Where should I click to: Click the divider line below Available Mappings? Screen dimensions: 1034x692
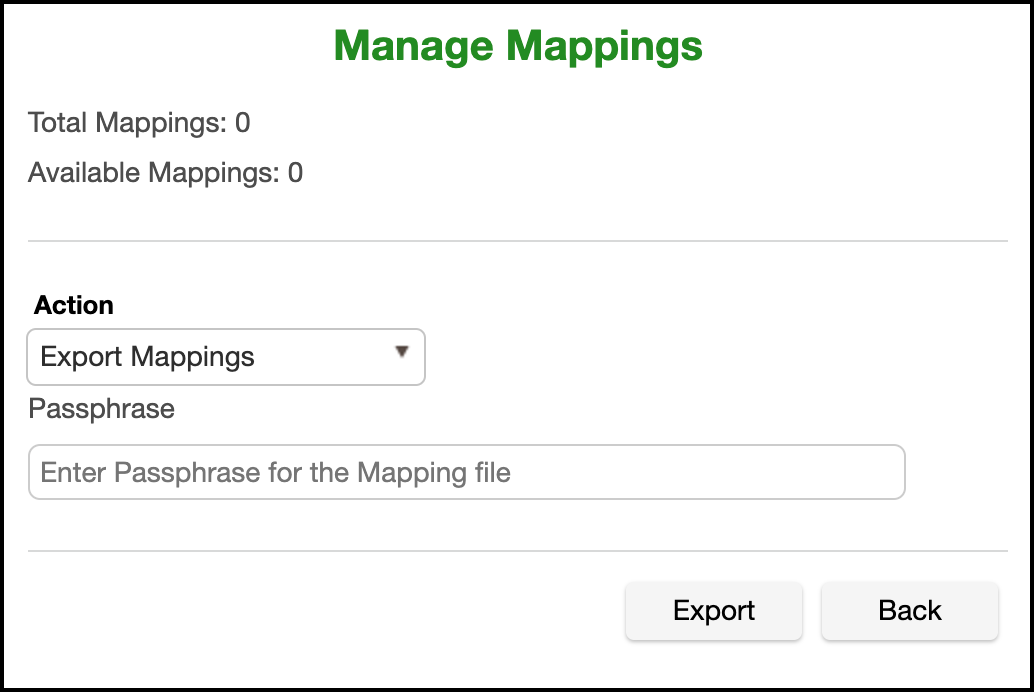(517, 241)
